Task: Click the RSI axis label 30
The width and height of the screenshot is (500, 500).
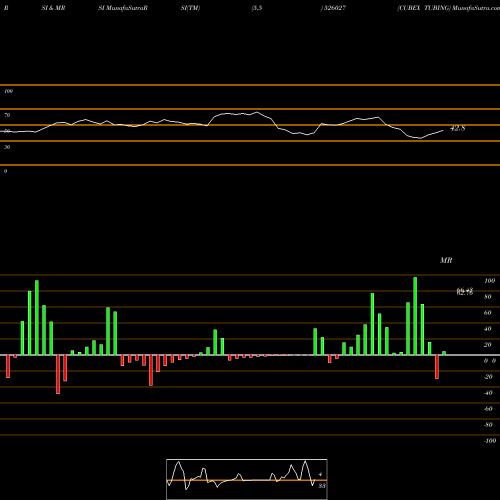Action: click(7, 147)
